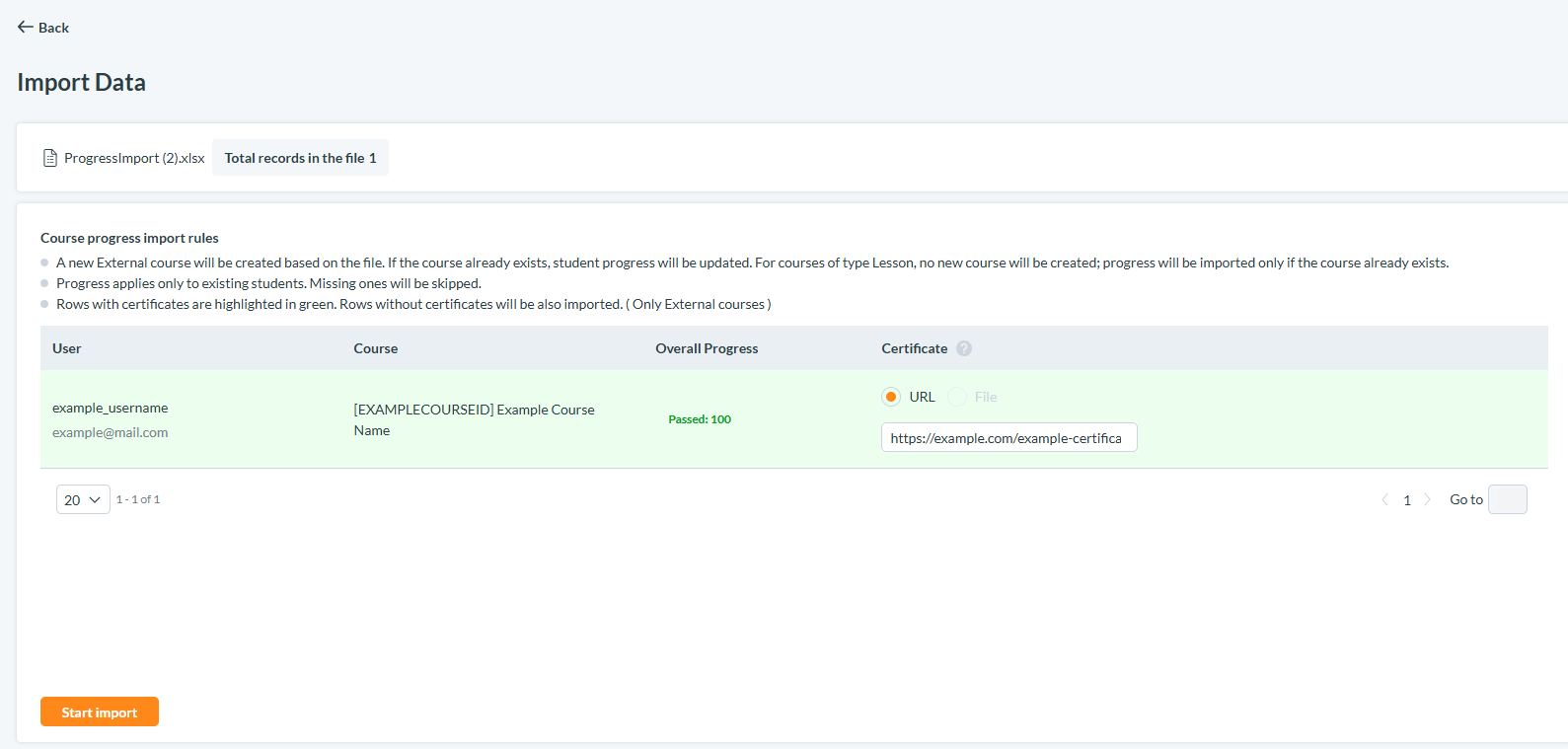
Task: Select the URL radio button
Action: click(891, 397)
